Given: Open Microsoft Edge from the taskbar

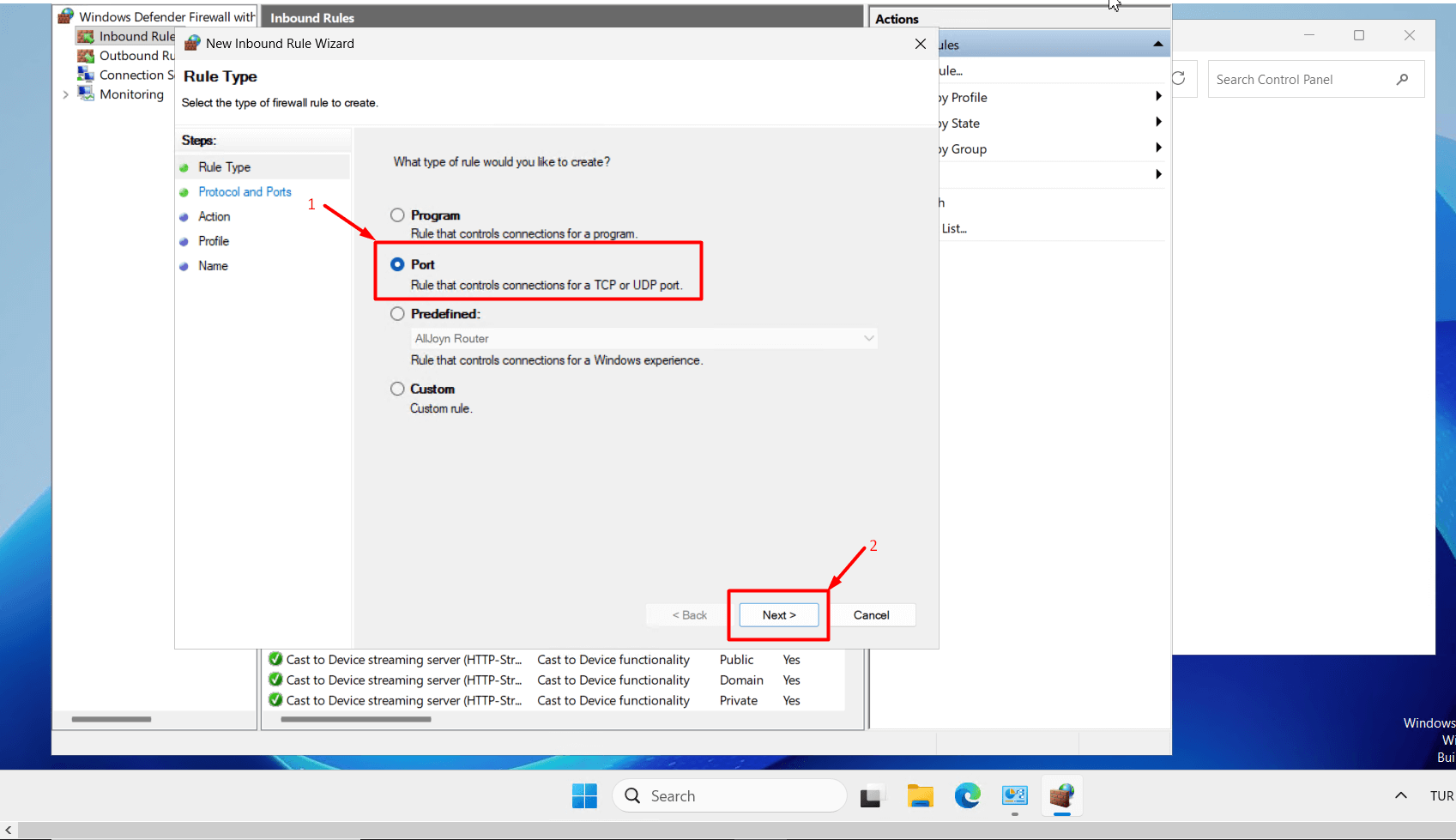Looking at the screenshot, I should click(967, 795).
